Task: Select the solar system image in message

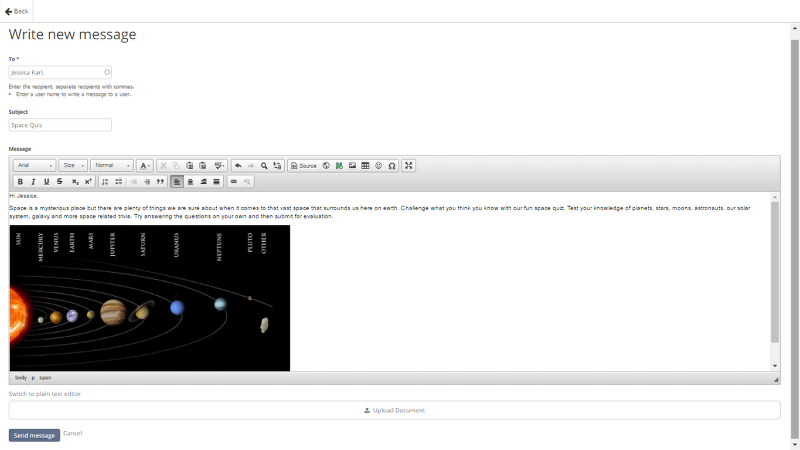Action: (149, 298)
